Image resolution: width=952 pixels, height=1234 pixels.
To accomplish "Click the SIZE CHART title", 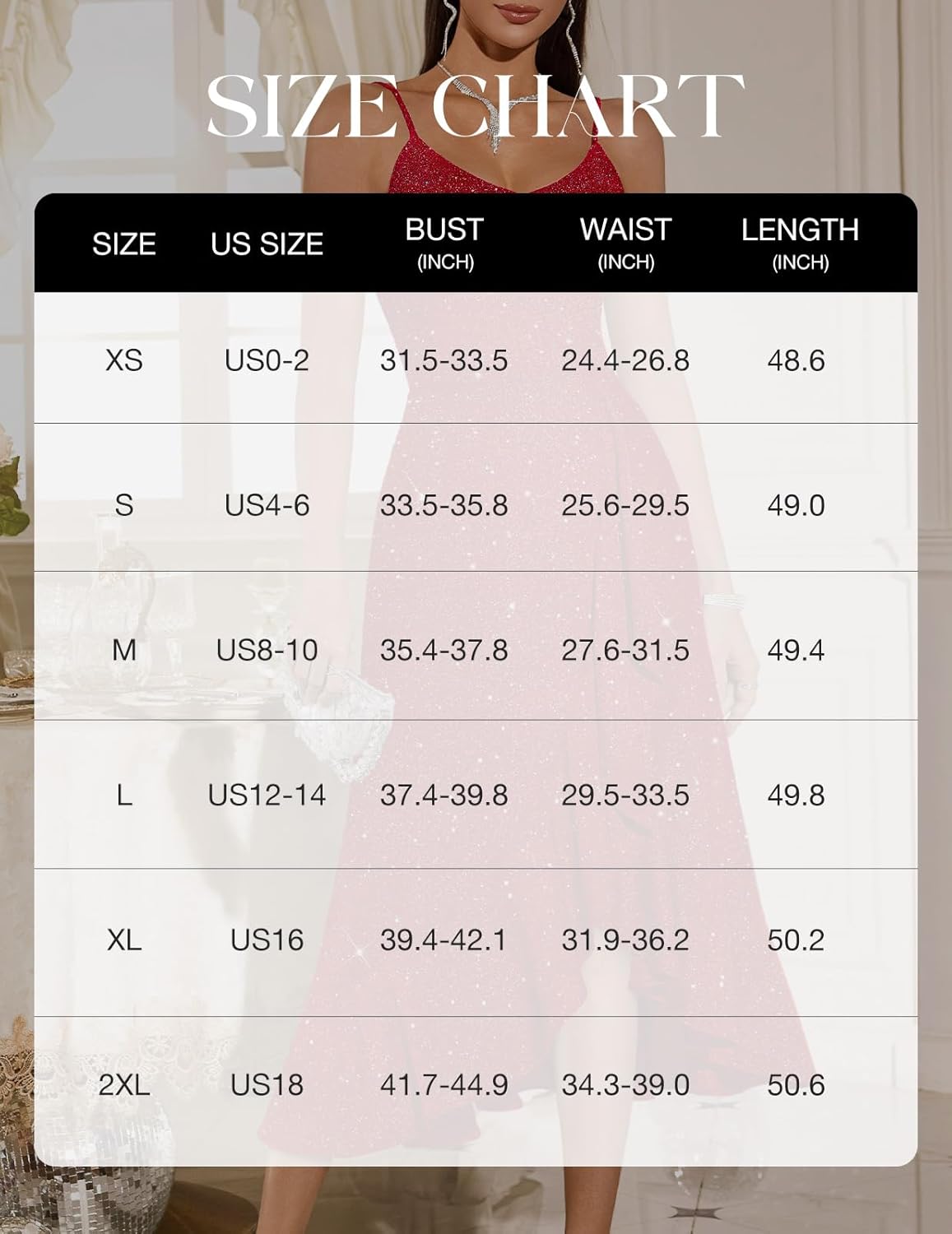I will [x=476, y=105].
